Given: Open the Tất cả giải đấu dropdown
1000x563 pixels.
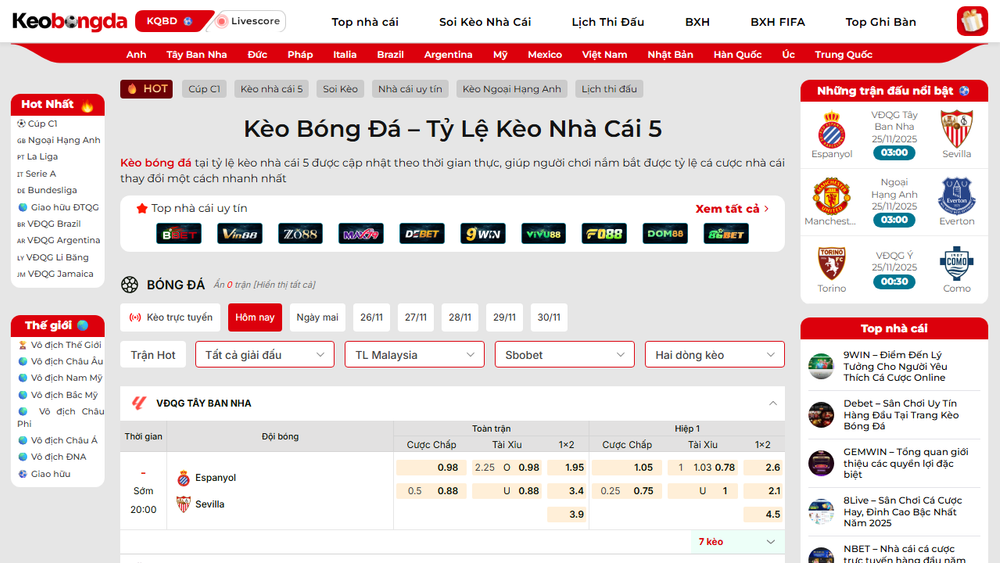Looking at the screenshot, I should [265, 355].
